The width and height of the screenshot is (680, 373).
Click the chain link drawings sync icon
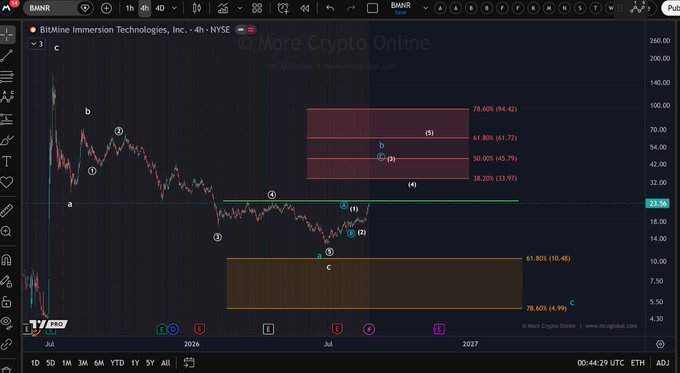point(7,345)
